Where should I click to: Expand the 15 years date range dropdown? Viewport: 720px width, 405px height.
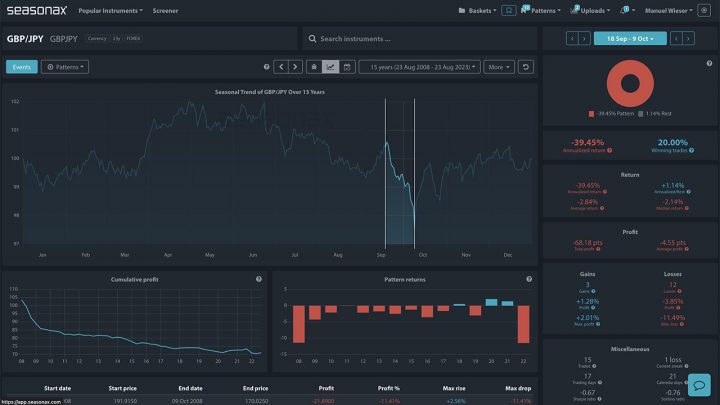(x=419, y=67)
